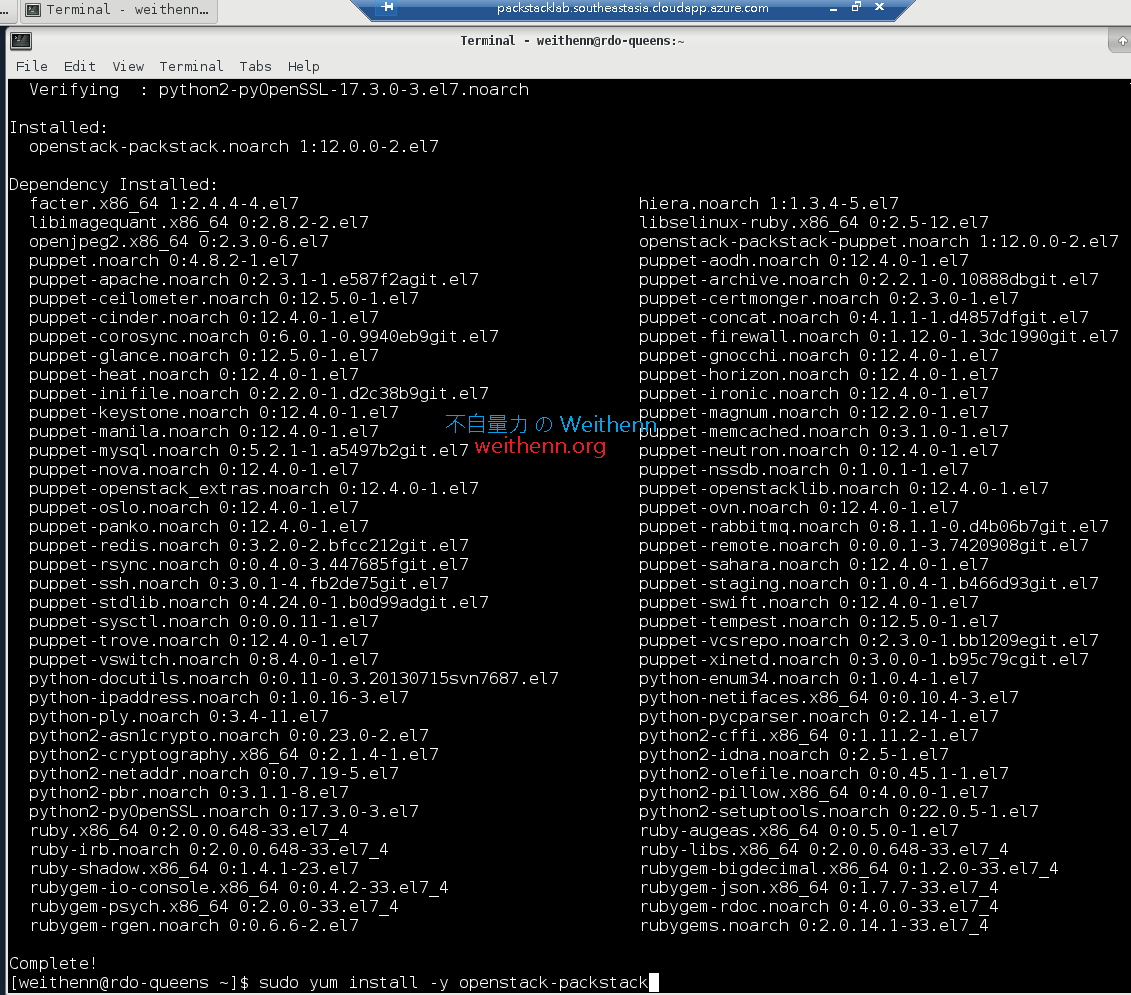Click the 'python-netifaces.x86_64' package line

[x=829, y=698]
